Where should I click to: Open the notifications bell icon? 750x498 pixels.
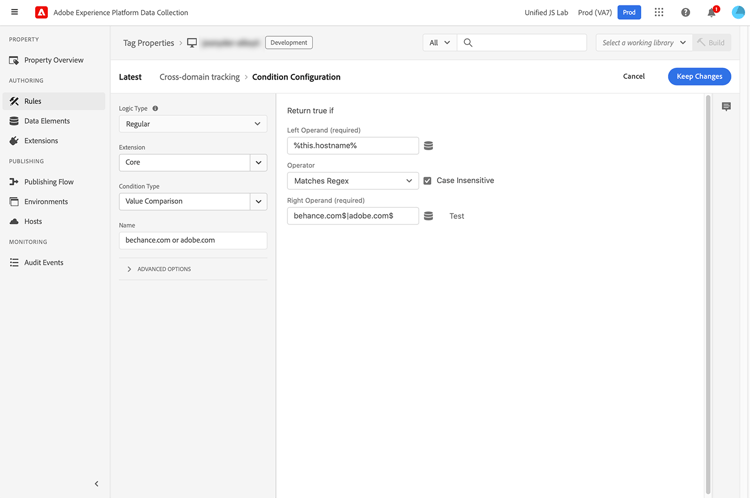(x=712, y=12)
